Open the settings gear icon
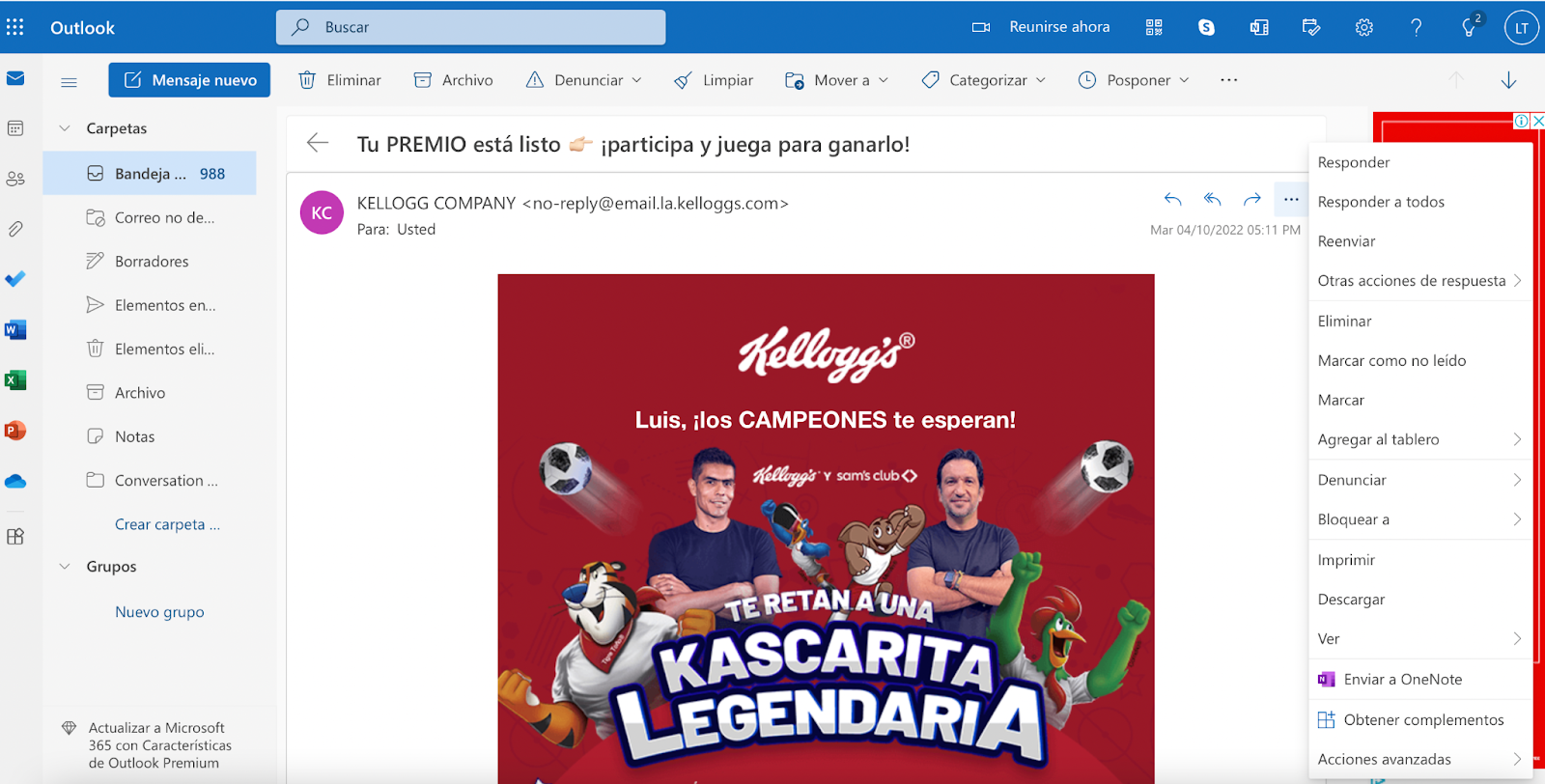This screenshot has width=1545, height=784. pyautogui.click(x=1363, y=27)
